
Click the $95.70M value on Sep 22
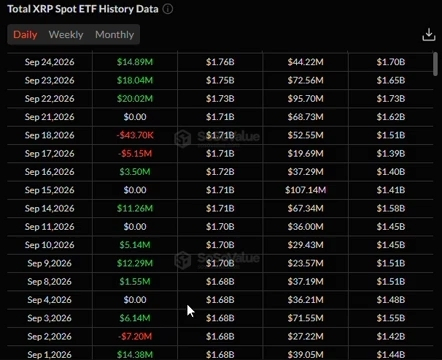click(x=305, y=99)
